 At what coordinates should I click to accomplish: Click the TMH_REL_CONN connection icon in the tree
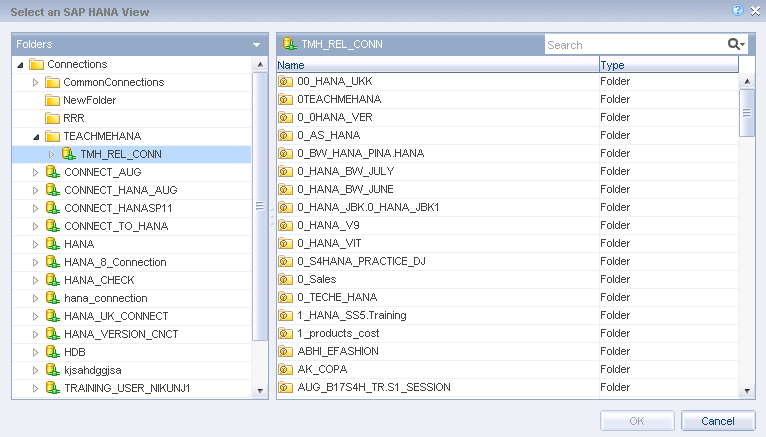click(69, 154)
